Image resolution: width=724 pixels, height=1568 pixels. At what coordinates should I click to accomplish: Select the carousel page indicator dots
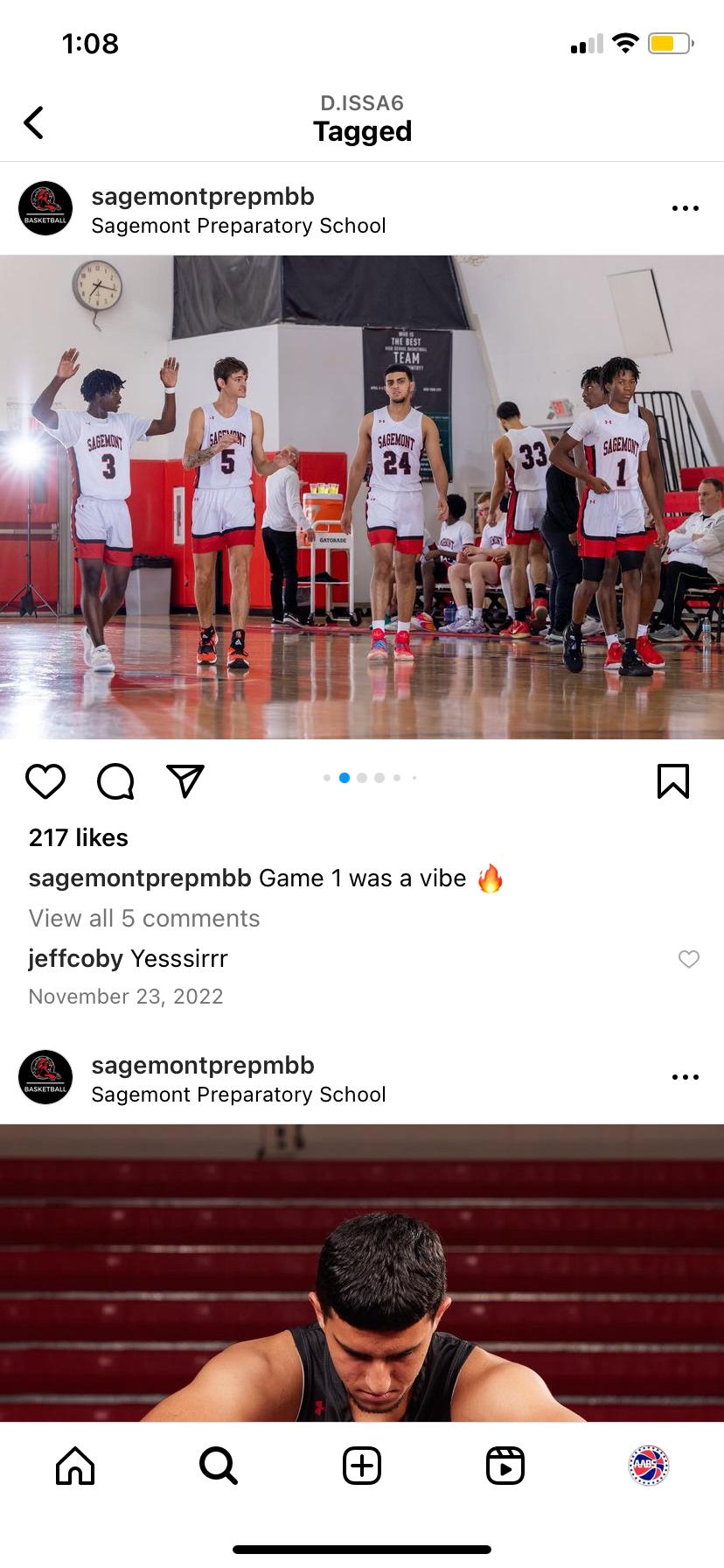[369, 777]
